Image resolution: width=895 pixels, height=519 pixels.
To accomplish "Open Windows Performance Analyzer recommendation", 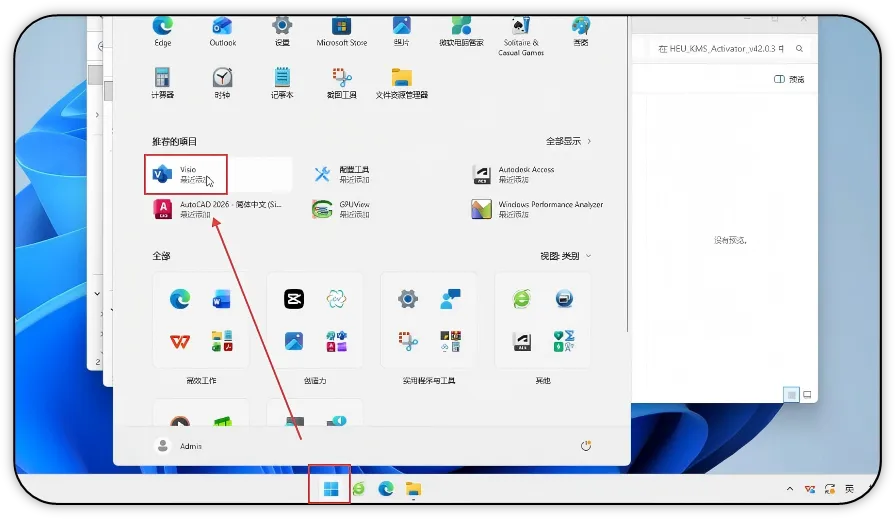I will click(537, 209).
